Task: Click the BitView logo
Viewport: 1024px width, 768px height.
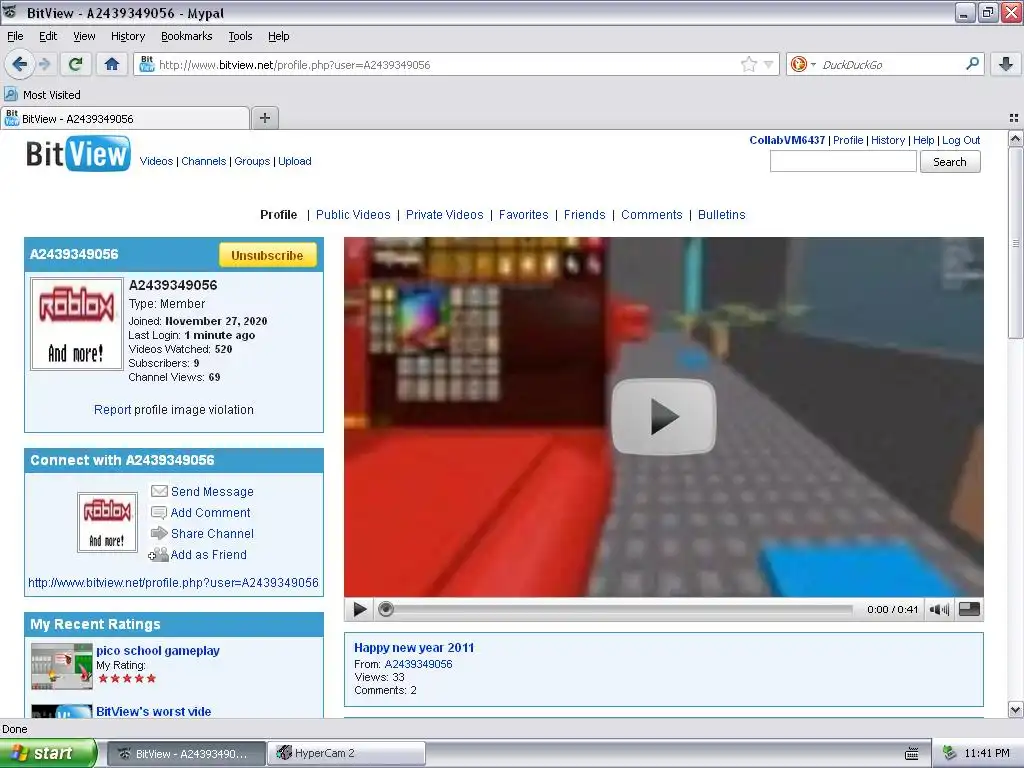Action: (x=78, y=154)
